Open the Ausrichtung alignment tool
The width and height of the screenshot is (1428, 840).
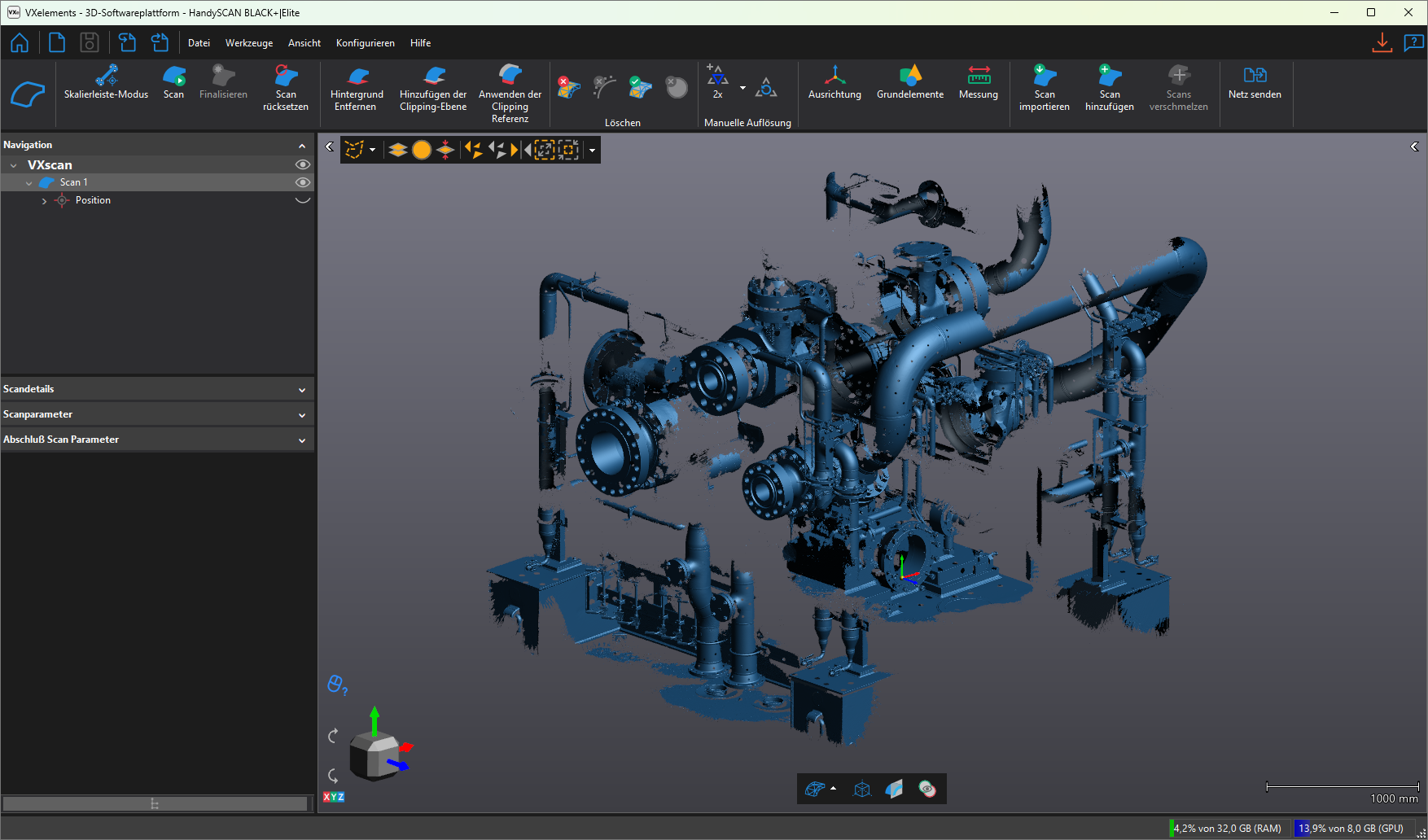click(x=834, y=77)
